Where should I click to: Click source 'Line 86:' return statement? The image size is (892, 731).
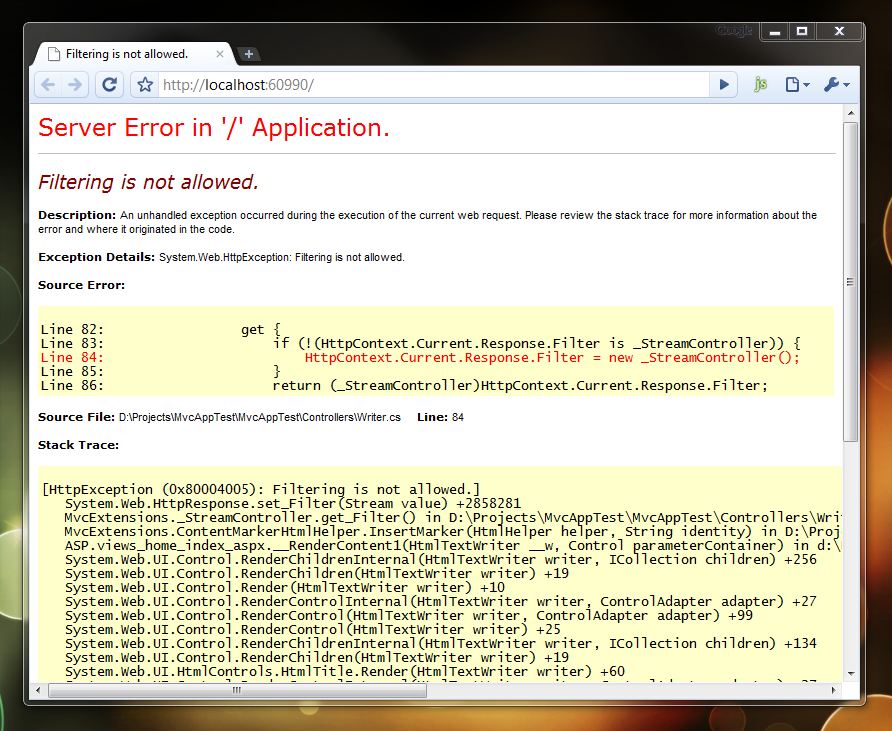pos(404,386)
